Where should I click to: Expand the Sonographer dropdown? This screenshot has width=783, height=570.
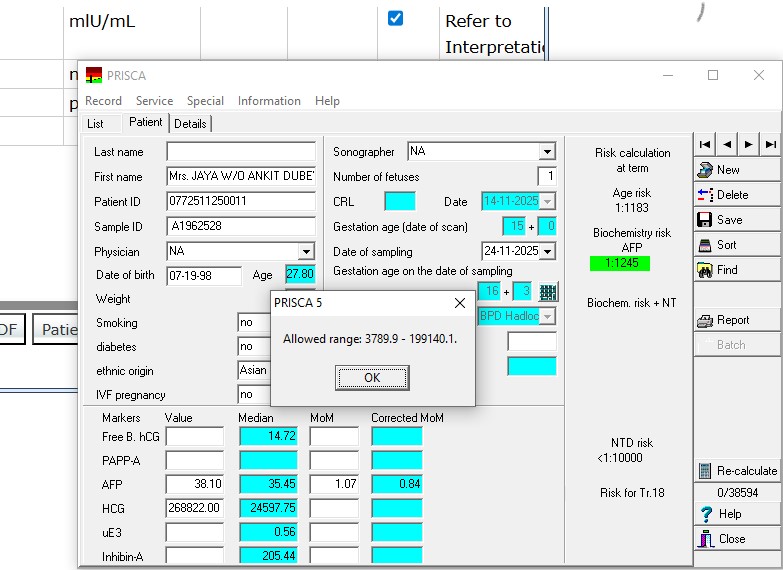547,152
